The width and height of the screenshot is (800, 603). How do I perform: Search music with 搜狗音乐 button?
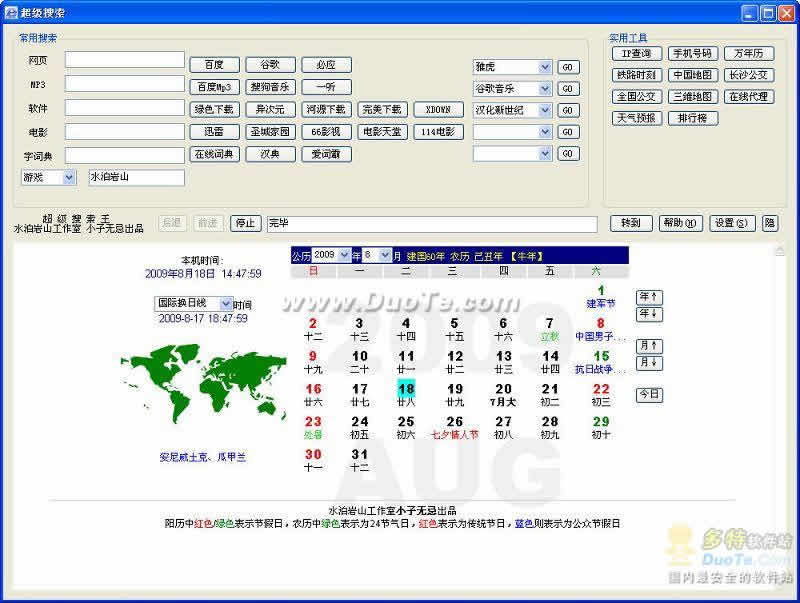point(270,87)
